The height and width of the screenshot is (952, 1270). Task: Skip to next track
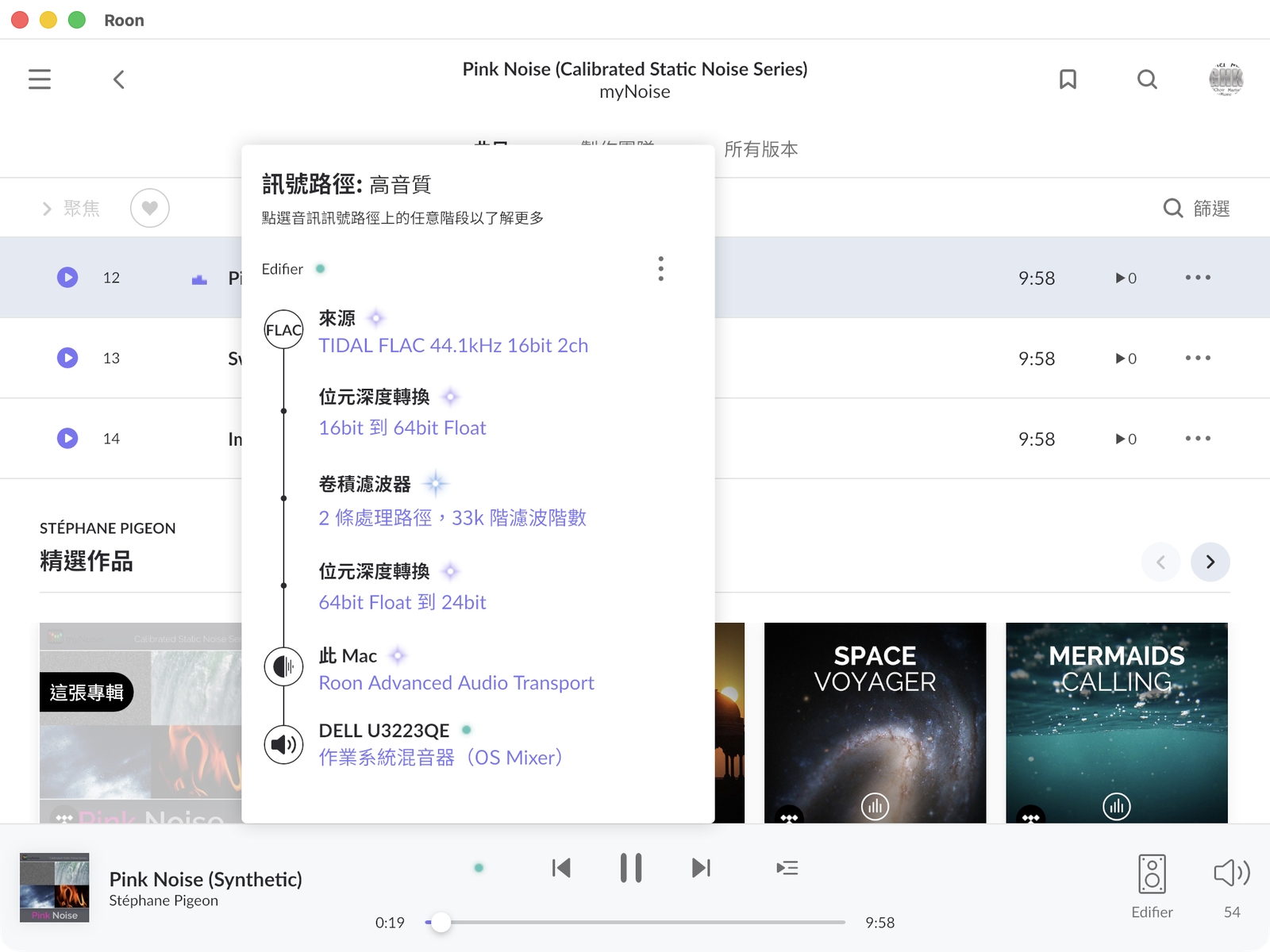[x=701, y=868]
